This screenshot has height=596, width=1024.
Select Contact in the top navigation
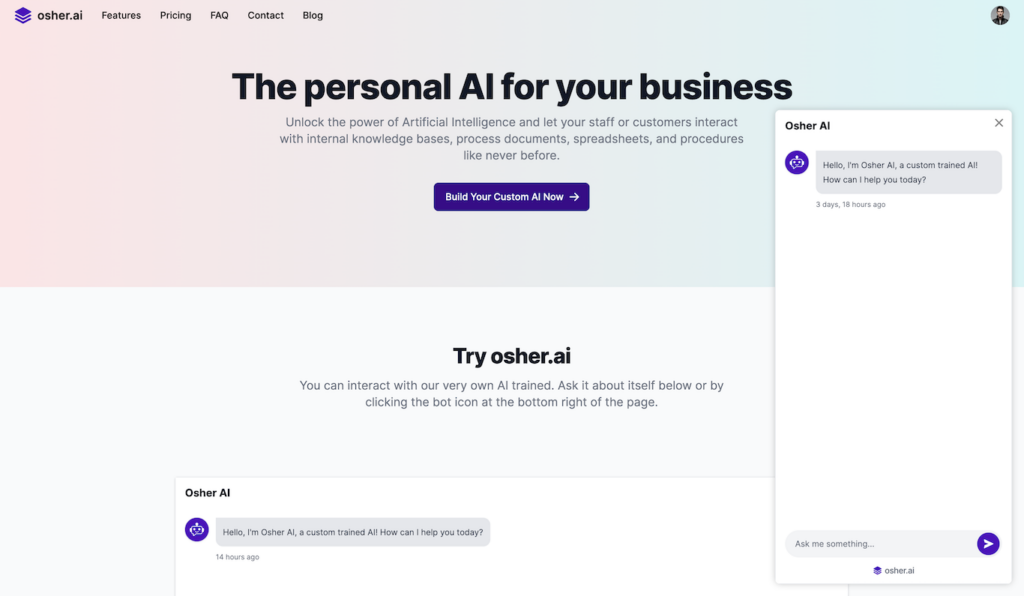tap(265, 15)
